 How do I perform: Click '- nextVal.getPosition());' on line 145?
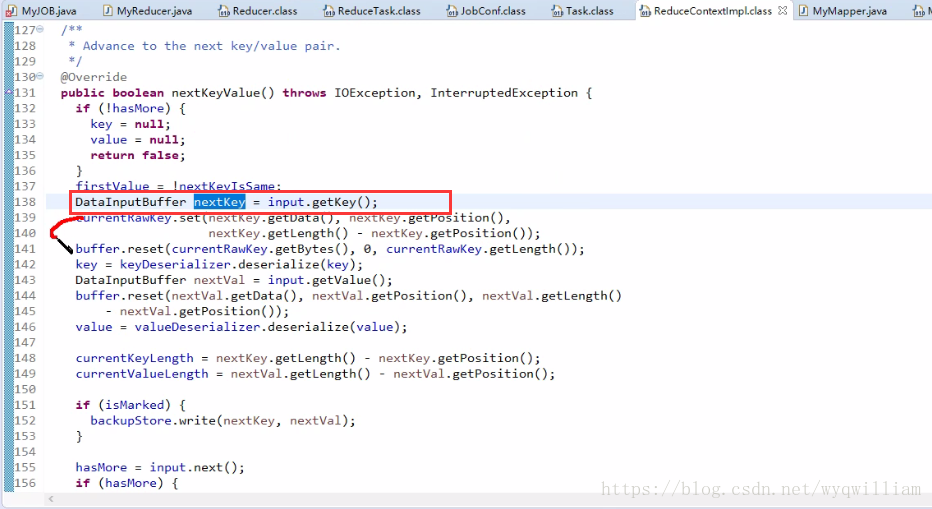point(197,311)
